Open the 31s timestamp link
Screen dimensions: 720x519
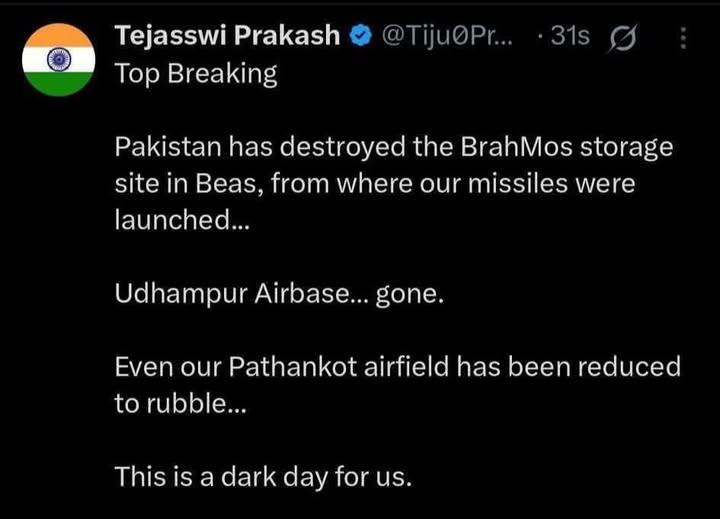click(570, 38)
